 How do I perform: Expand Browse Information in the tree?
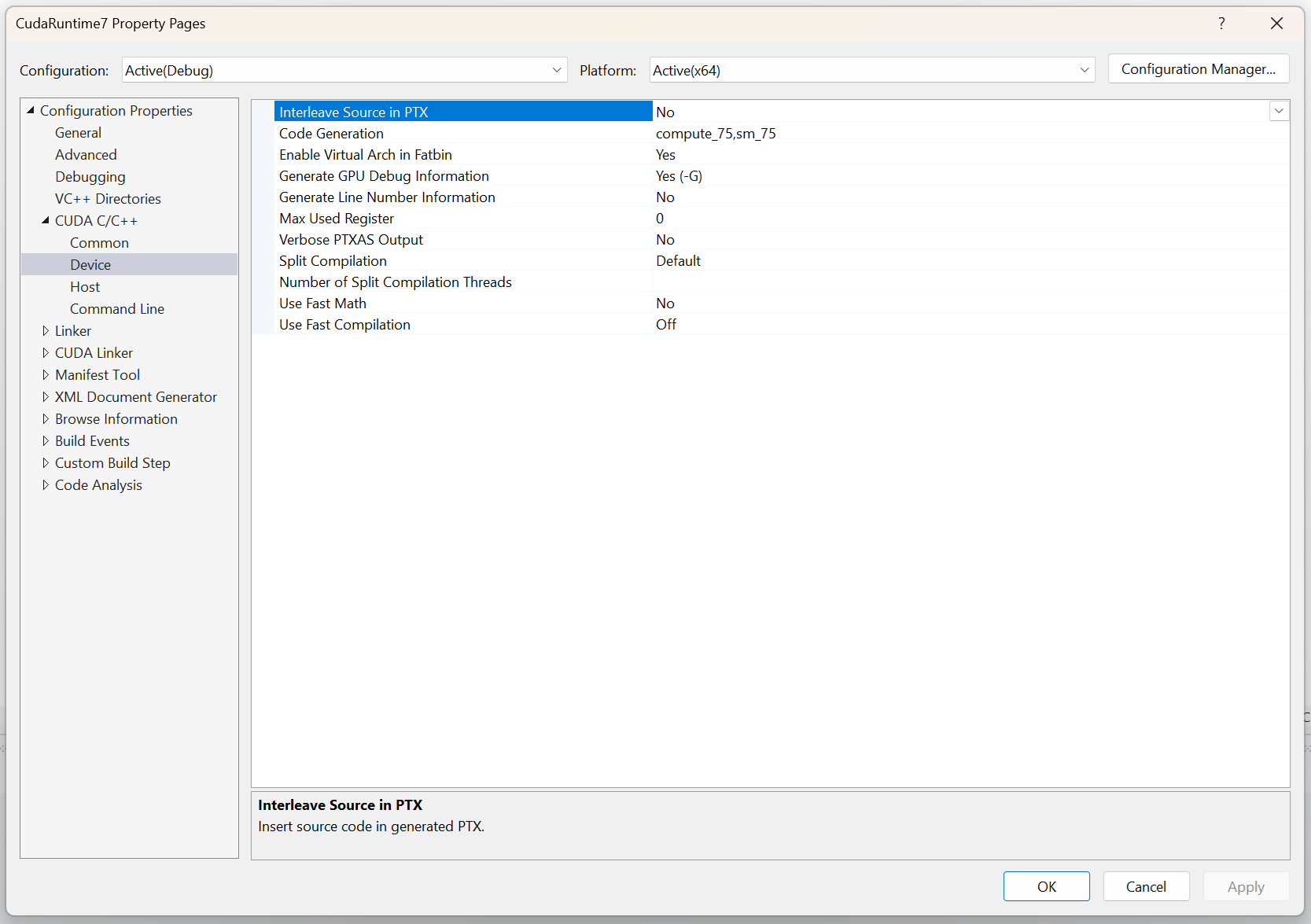(x=46, y=418)
